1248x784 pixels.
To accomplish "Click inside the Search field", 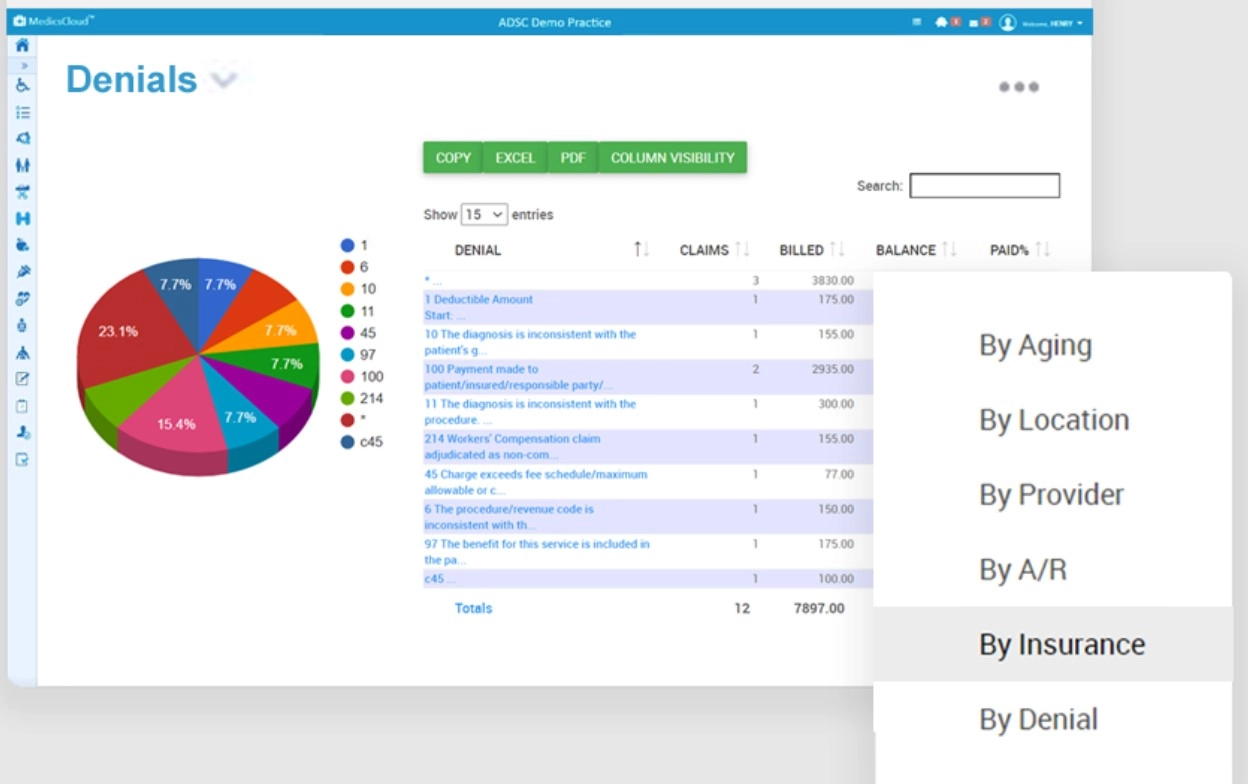I will point(984,185).
